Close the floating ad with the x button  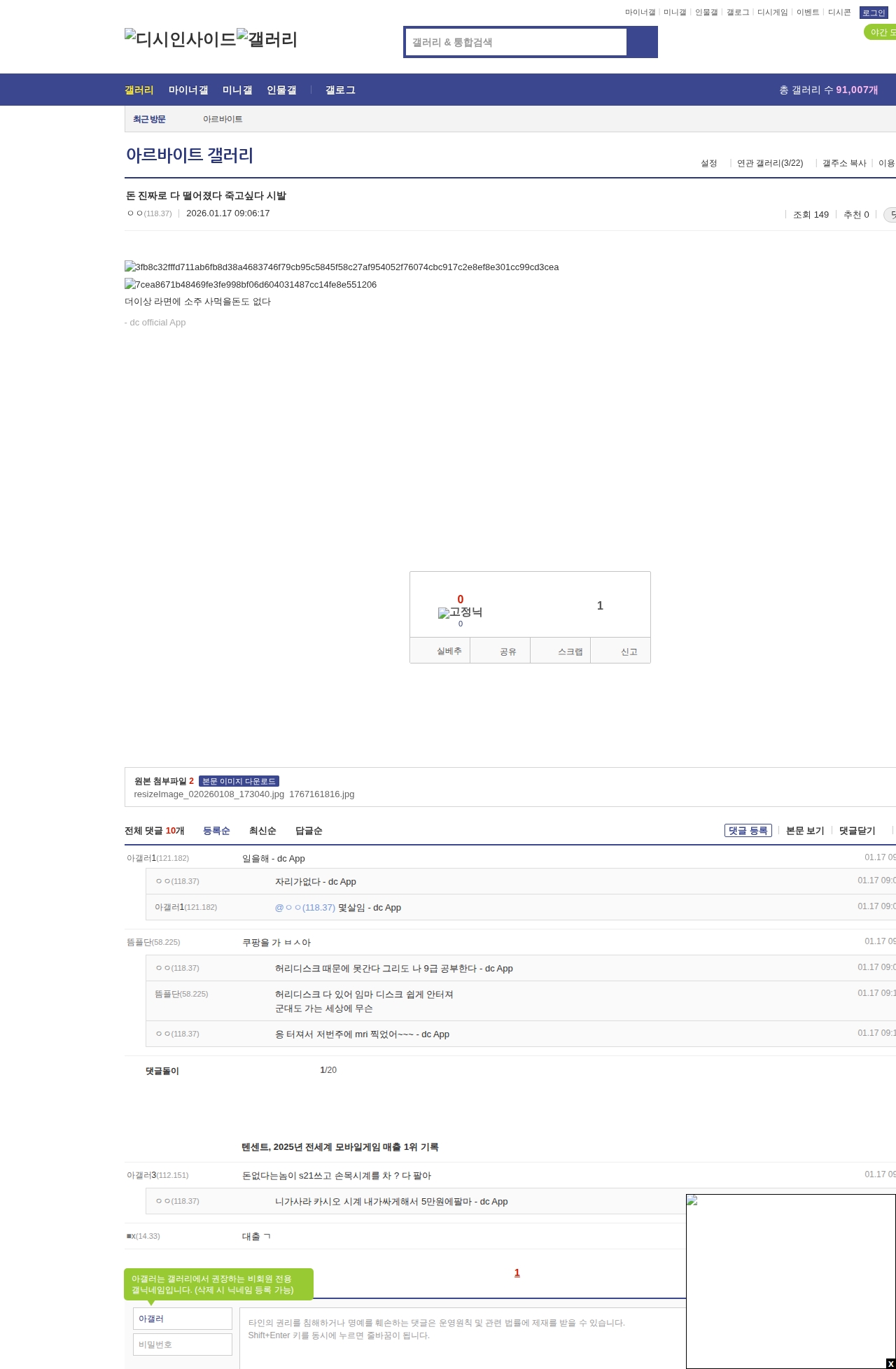(x=890, y=1363)
